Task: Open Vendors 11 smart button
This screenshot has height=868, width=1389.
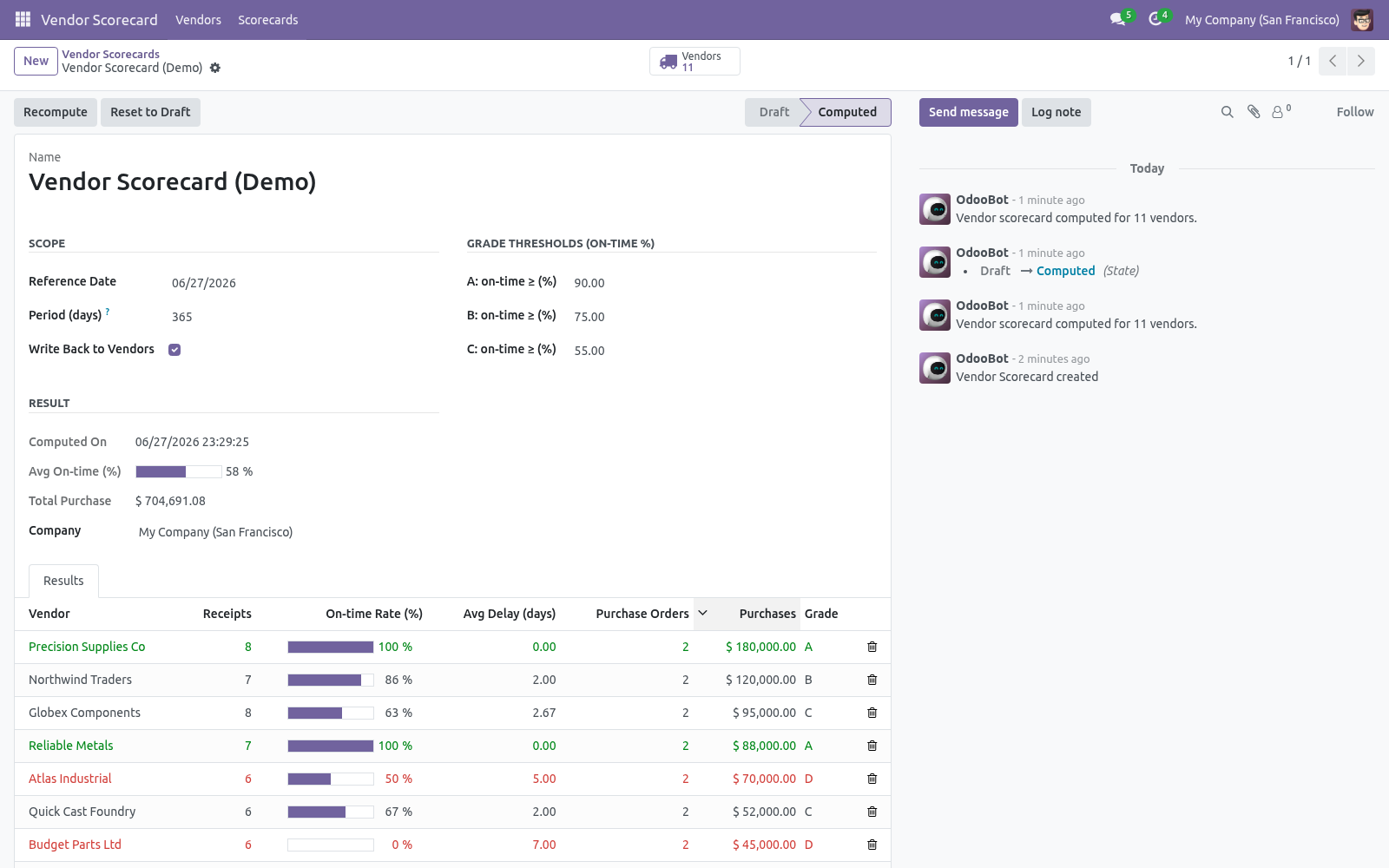Action: click(694, 61)
